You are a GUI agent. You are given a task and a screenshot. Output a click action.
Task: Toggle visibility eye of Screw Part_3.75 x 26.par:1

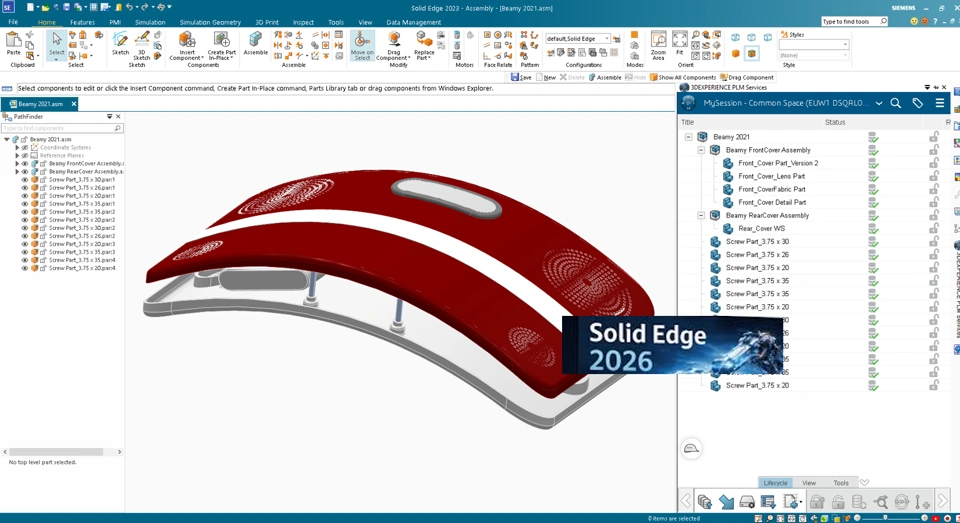pyautogui.click(x=25, y=187)
